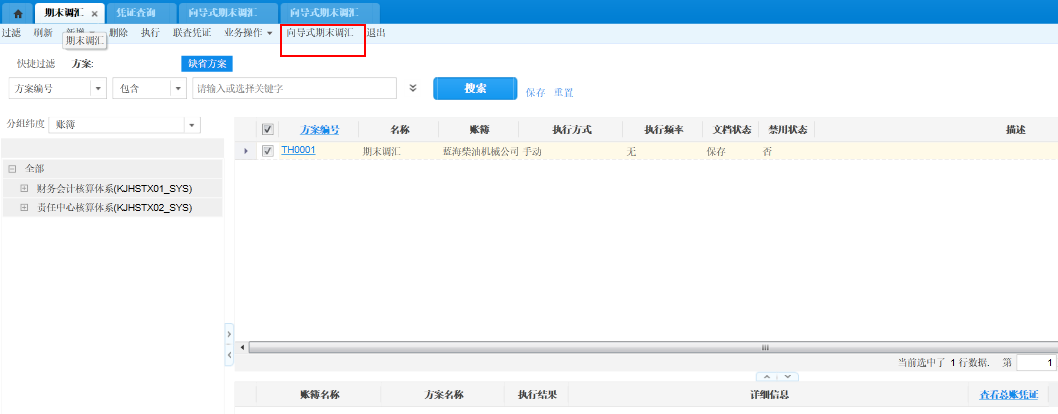The width and height of the screenshot is (1058, 414).
Task: Expand 财务会计核算体系 tree node
Action: [25, 188]
